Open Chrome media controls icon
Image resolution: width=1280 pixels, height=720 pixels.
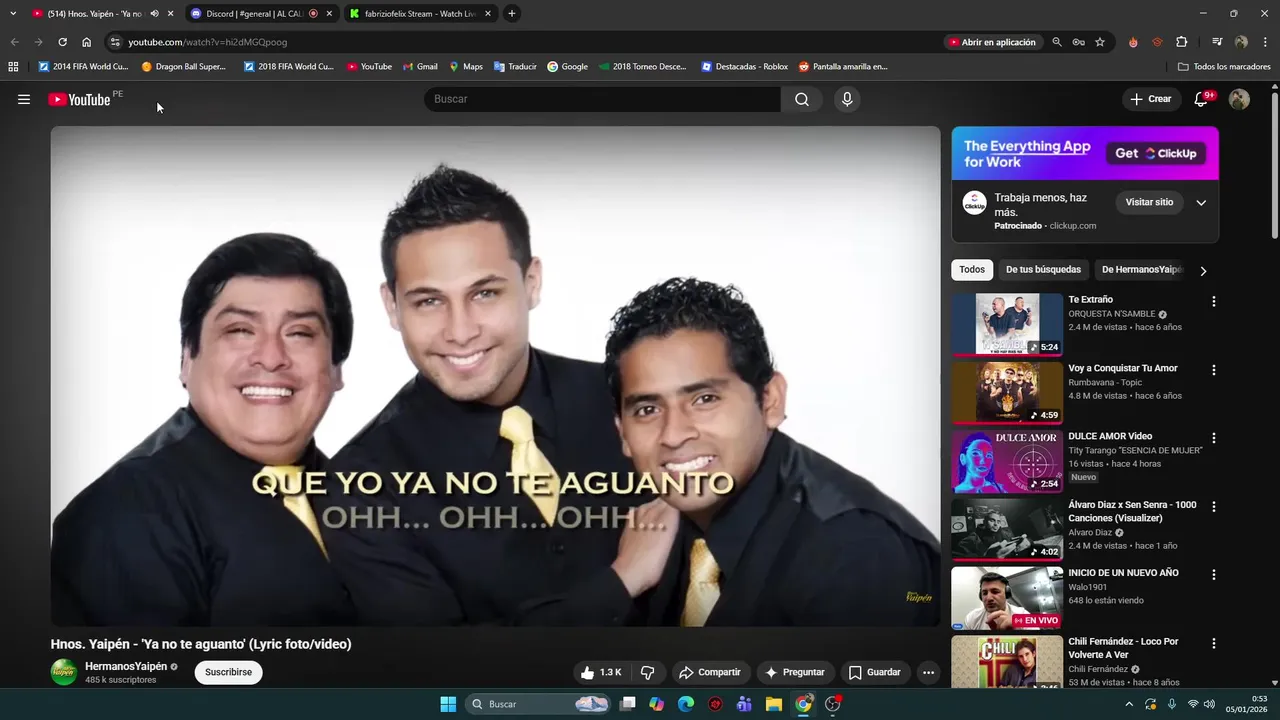point(1217,42)
